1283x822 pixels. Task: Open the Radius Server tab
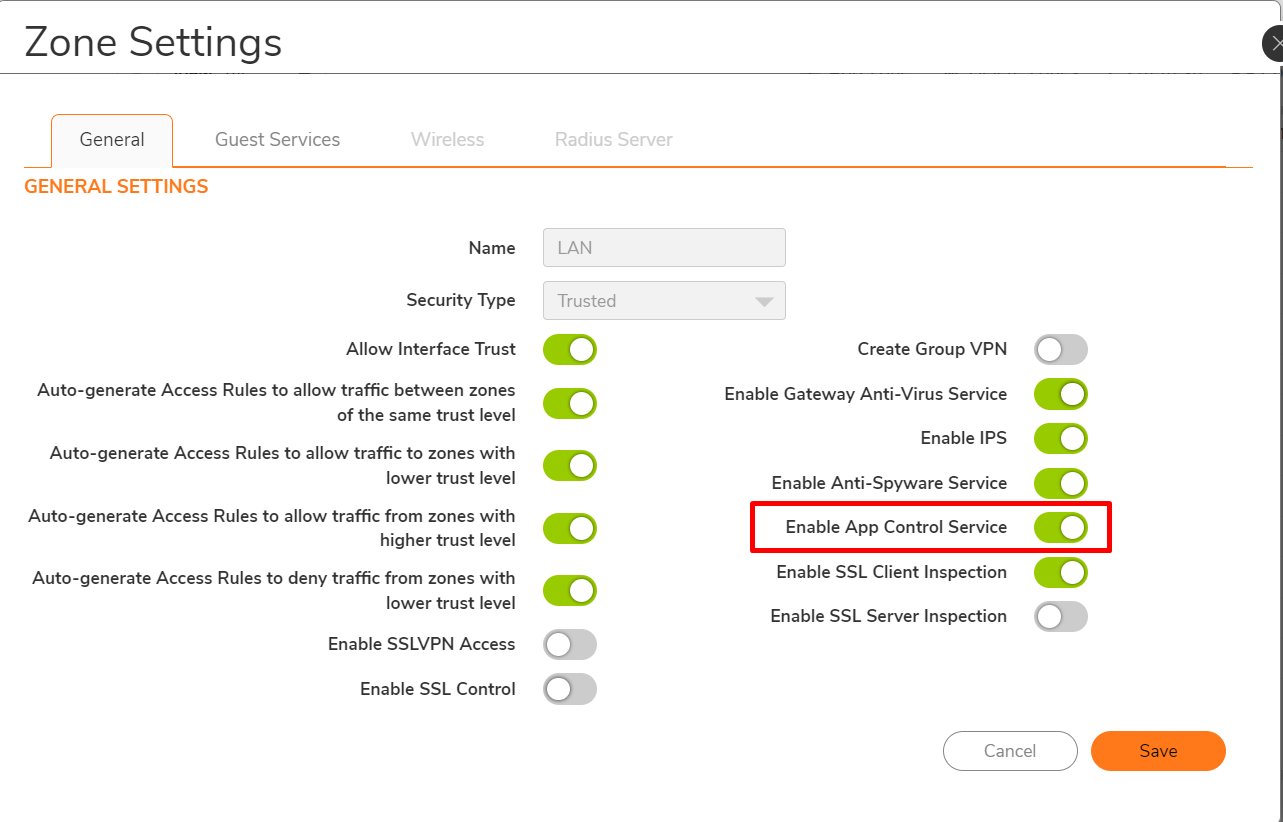(x=613, y=140)
